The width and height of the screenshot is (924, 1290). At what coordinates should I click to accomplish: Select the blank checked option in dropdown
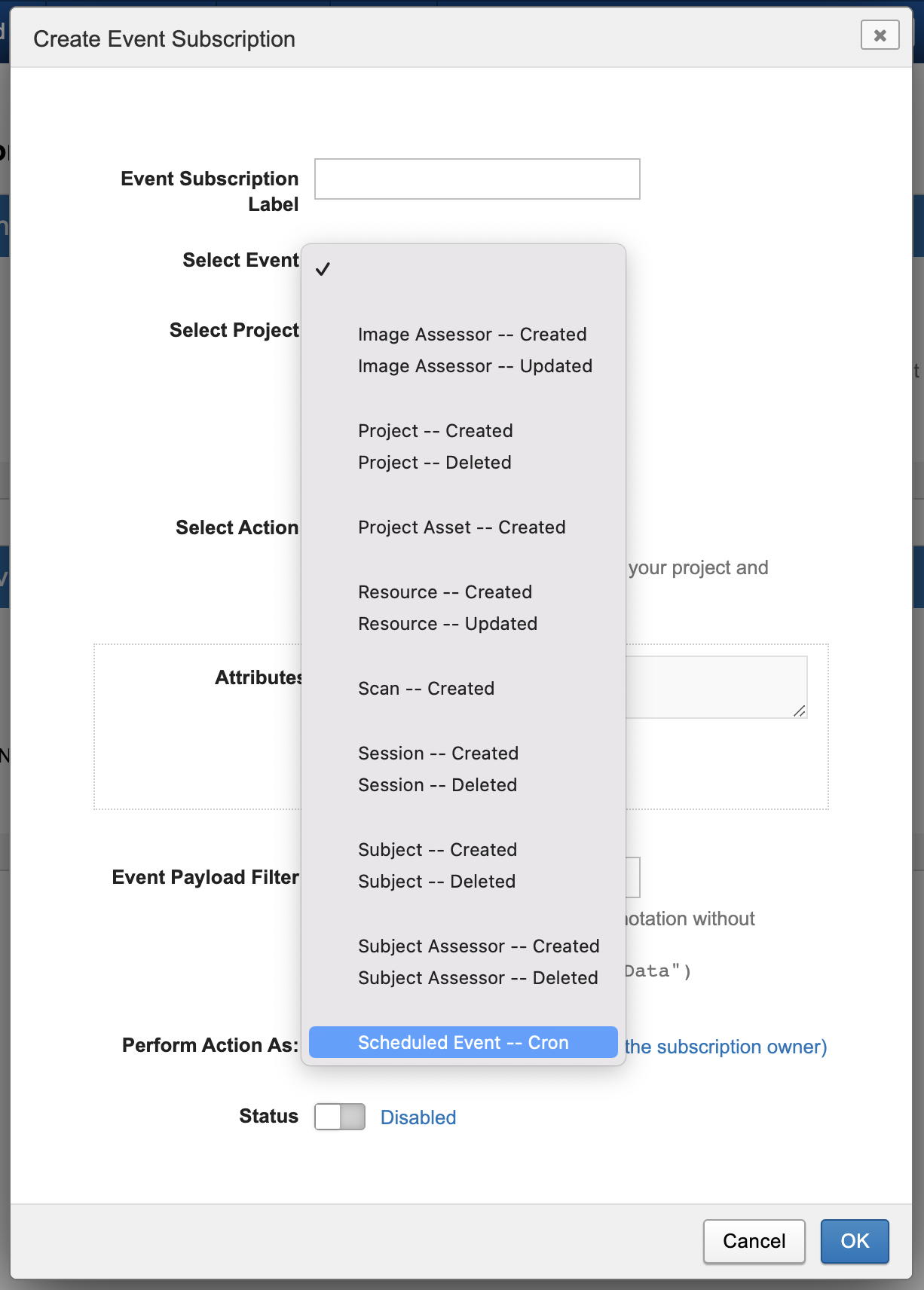(463, 270)
